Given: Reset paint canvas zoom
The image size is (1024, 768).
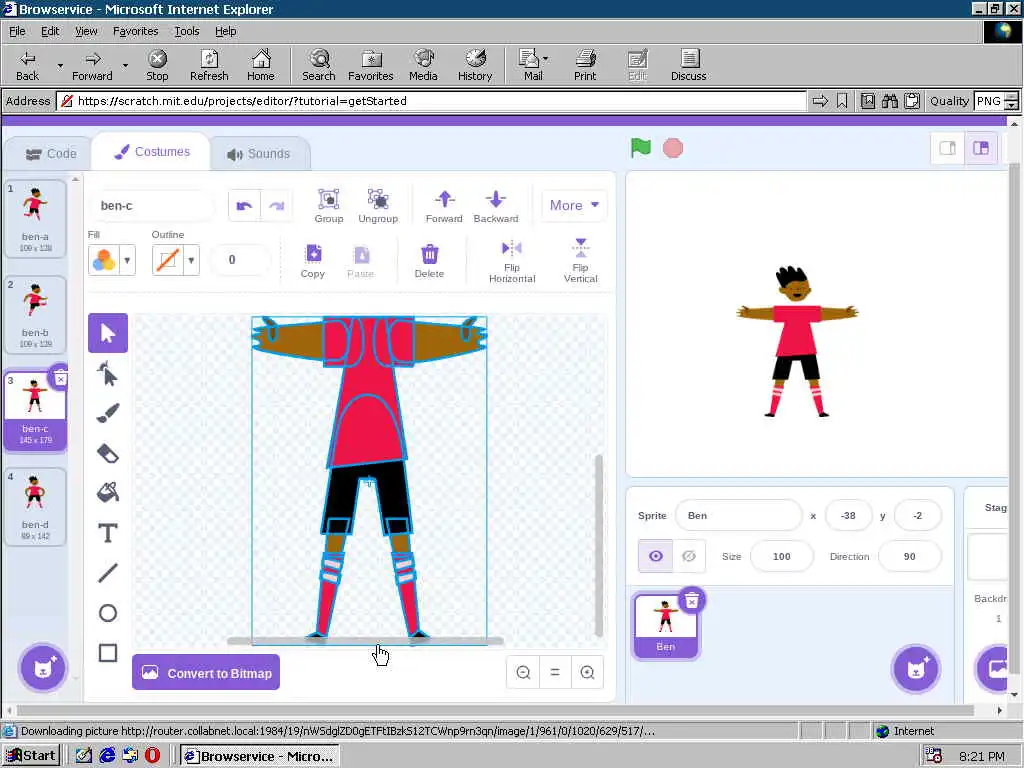Looking at the screenshot, I should tap(555, 672).
